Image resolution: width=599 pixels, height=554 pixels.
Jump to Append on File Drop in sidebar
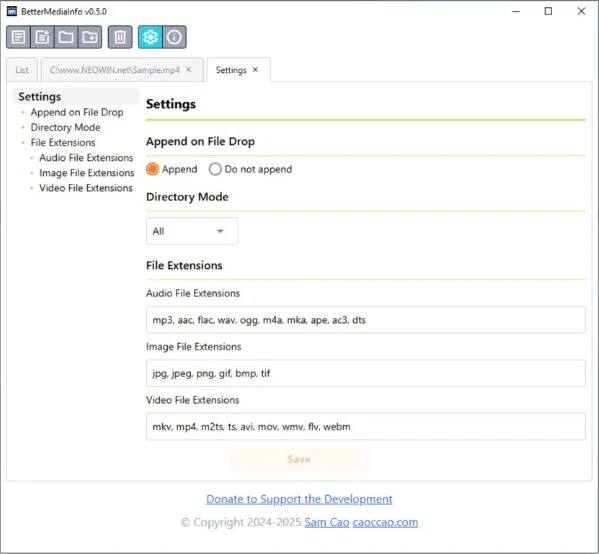point(77,112)
